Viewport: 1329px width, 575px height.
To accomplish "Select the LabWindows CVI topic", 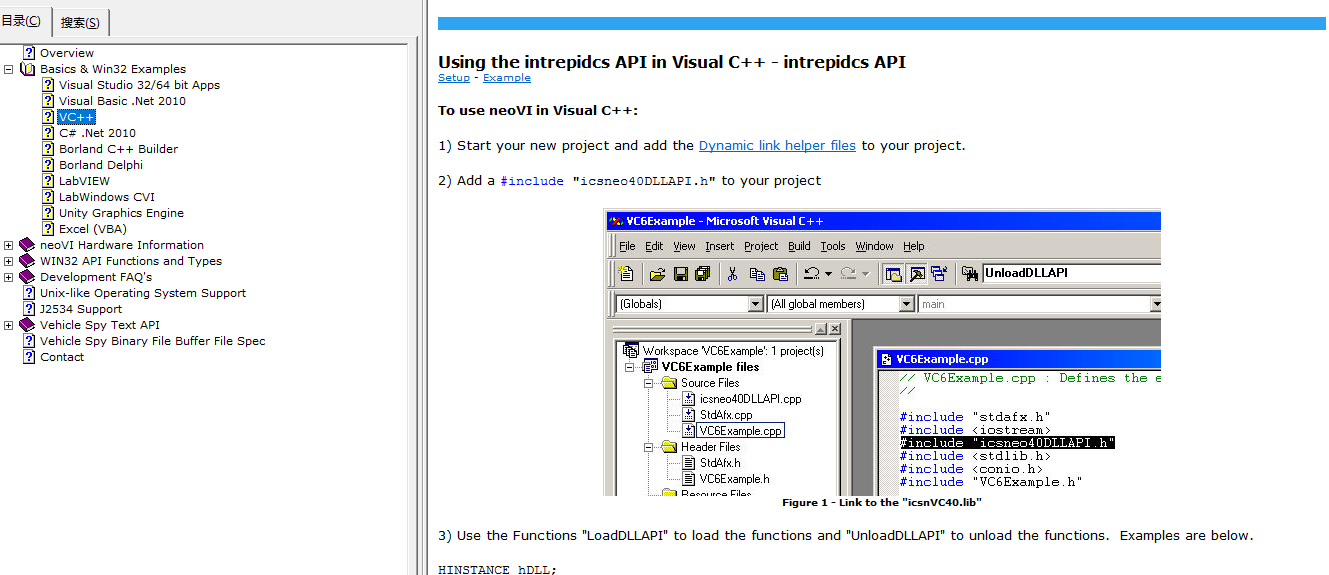I will click(107, 197).
